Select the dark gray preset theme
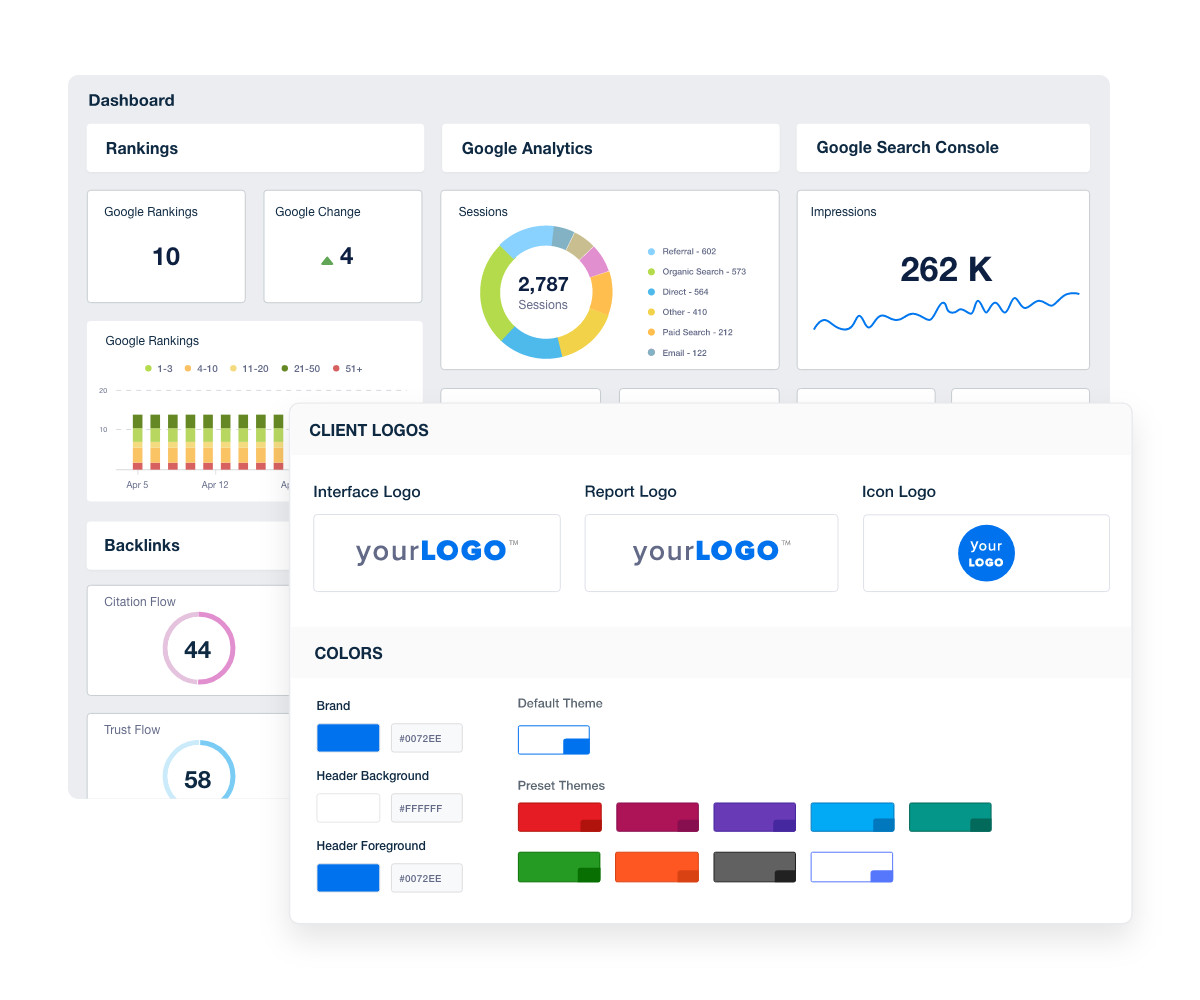 pos(755,867)
